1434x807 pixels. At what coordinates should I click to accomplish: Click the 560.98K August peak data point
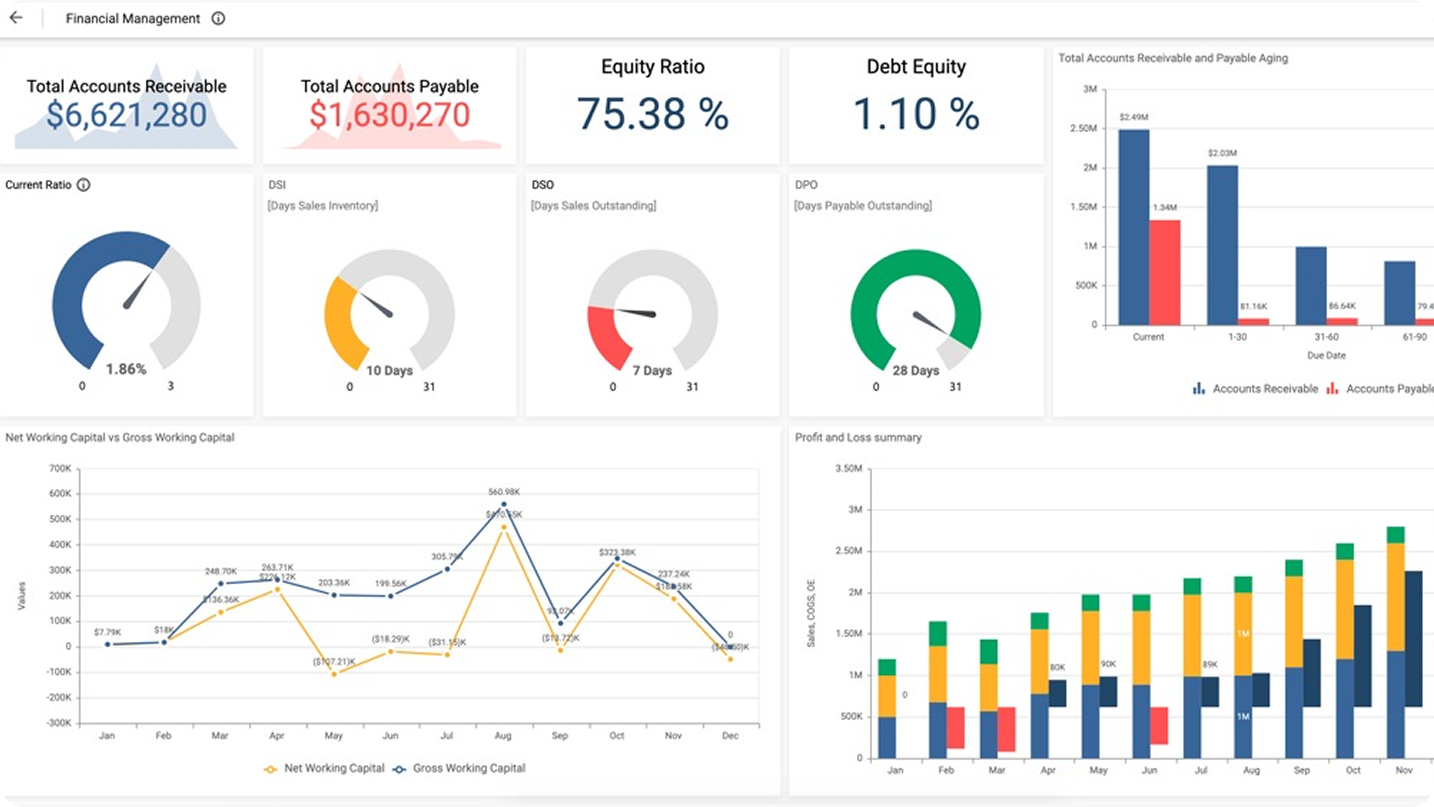click(504, 505)
